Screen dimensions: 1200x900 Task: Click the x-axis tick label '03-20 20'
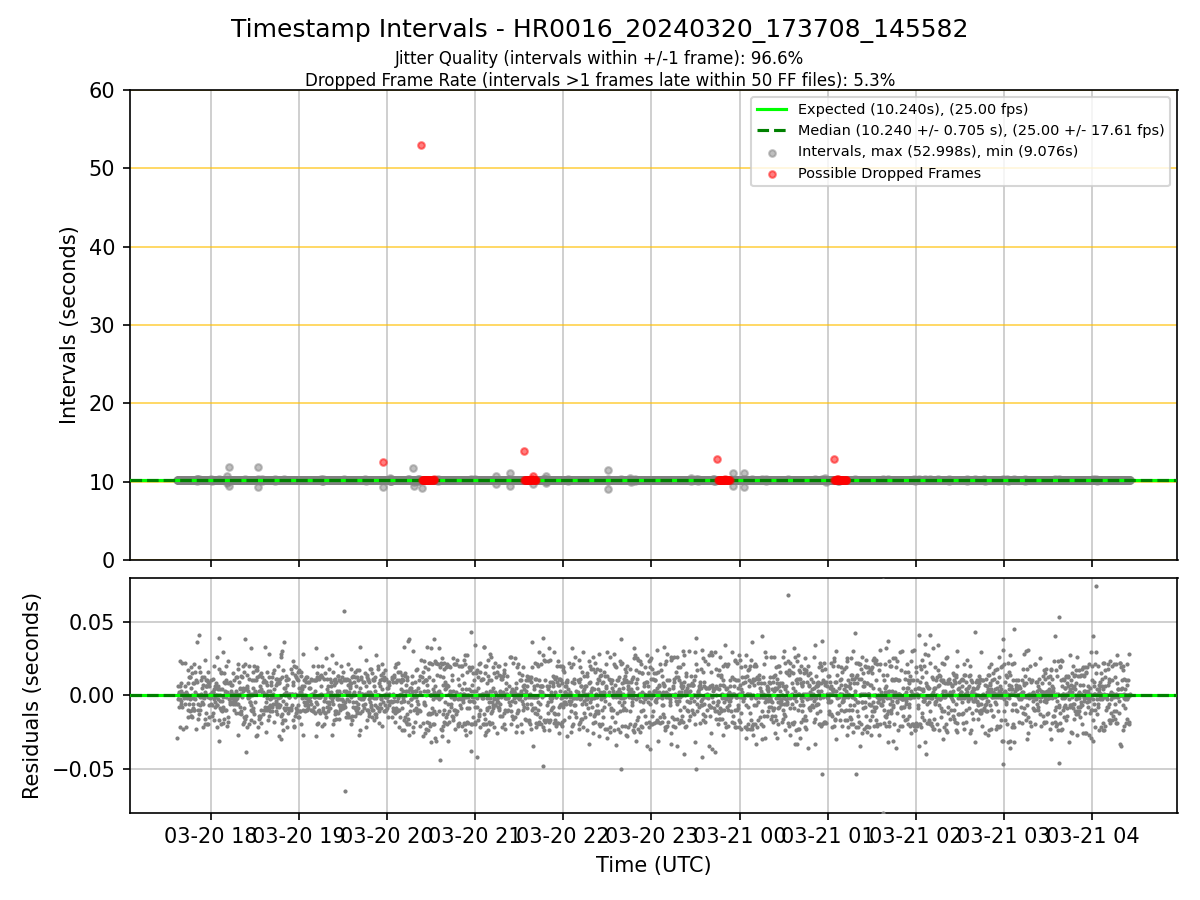(x=386, y=835)
